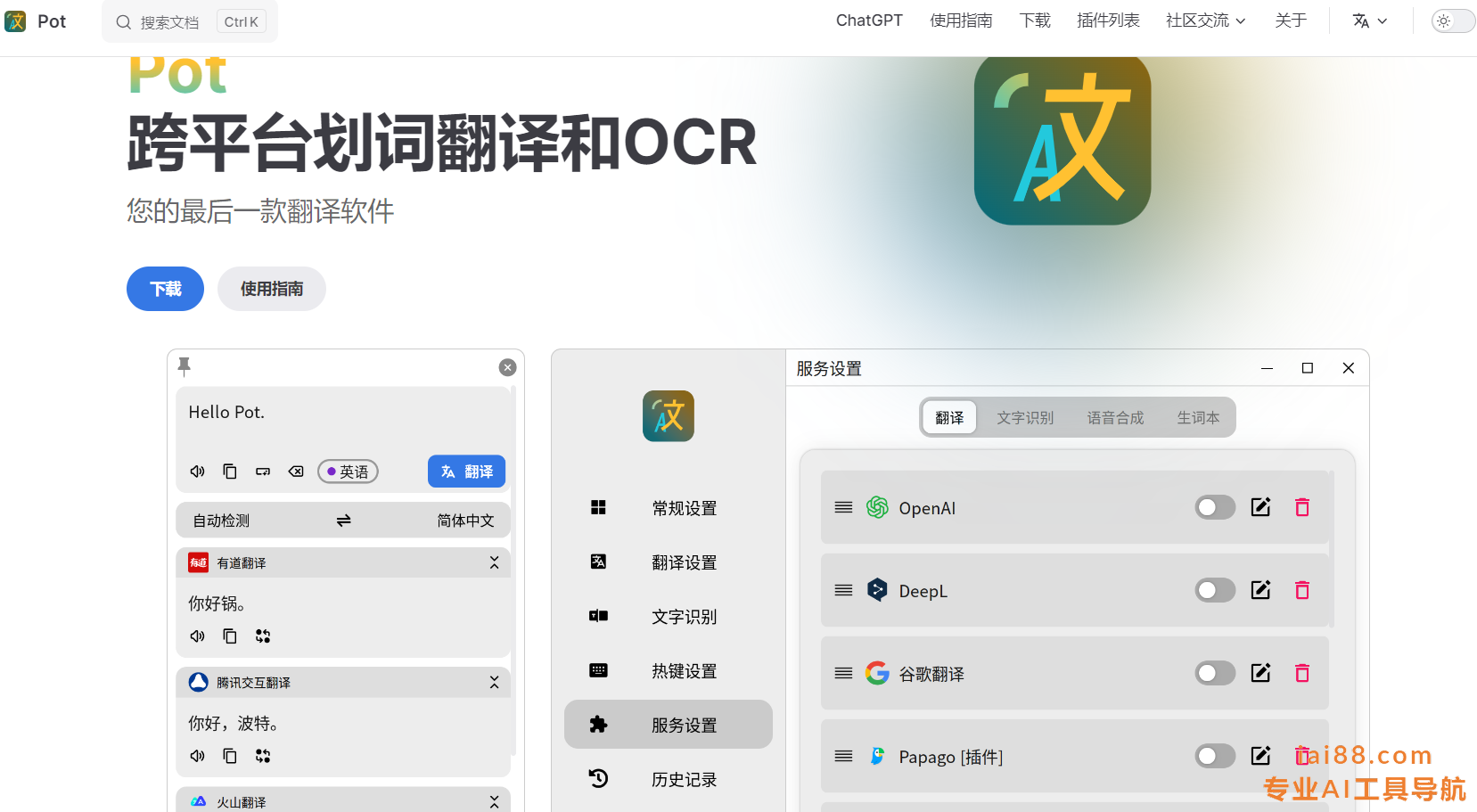Screen dimensions: 1477x812
Task: Enable the DeepL service toggle
Action: 1215,590
